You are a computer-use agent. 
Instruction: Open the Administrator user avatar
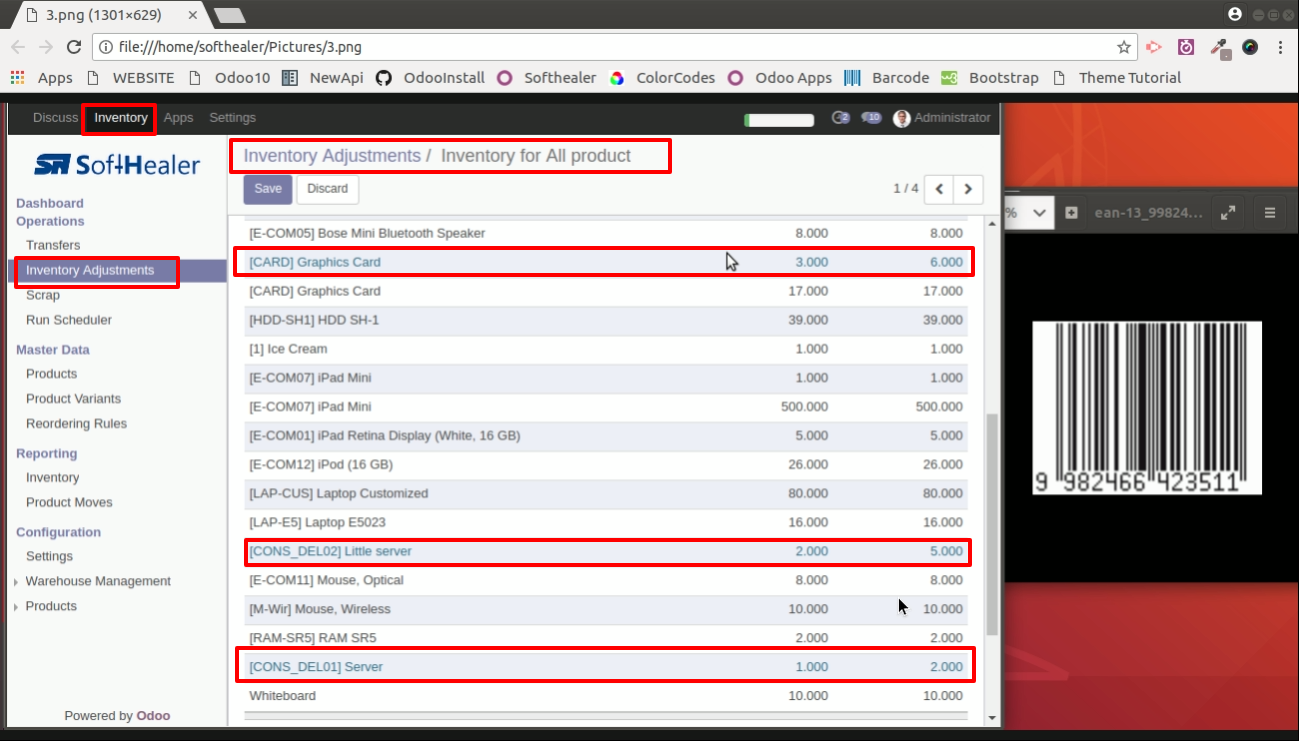902,118
